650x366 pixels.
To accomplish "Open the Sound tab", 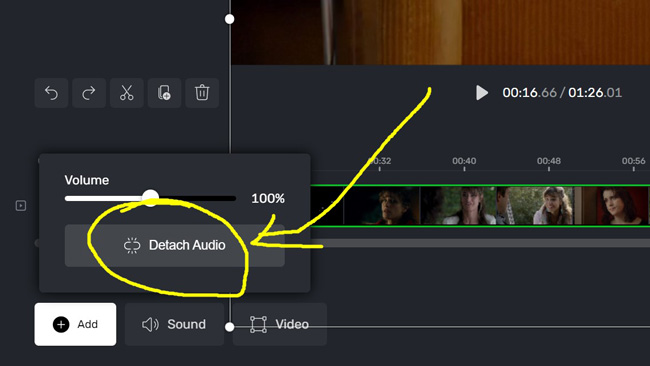I will pyautogui.click(x=174, y=324).
